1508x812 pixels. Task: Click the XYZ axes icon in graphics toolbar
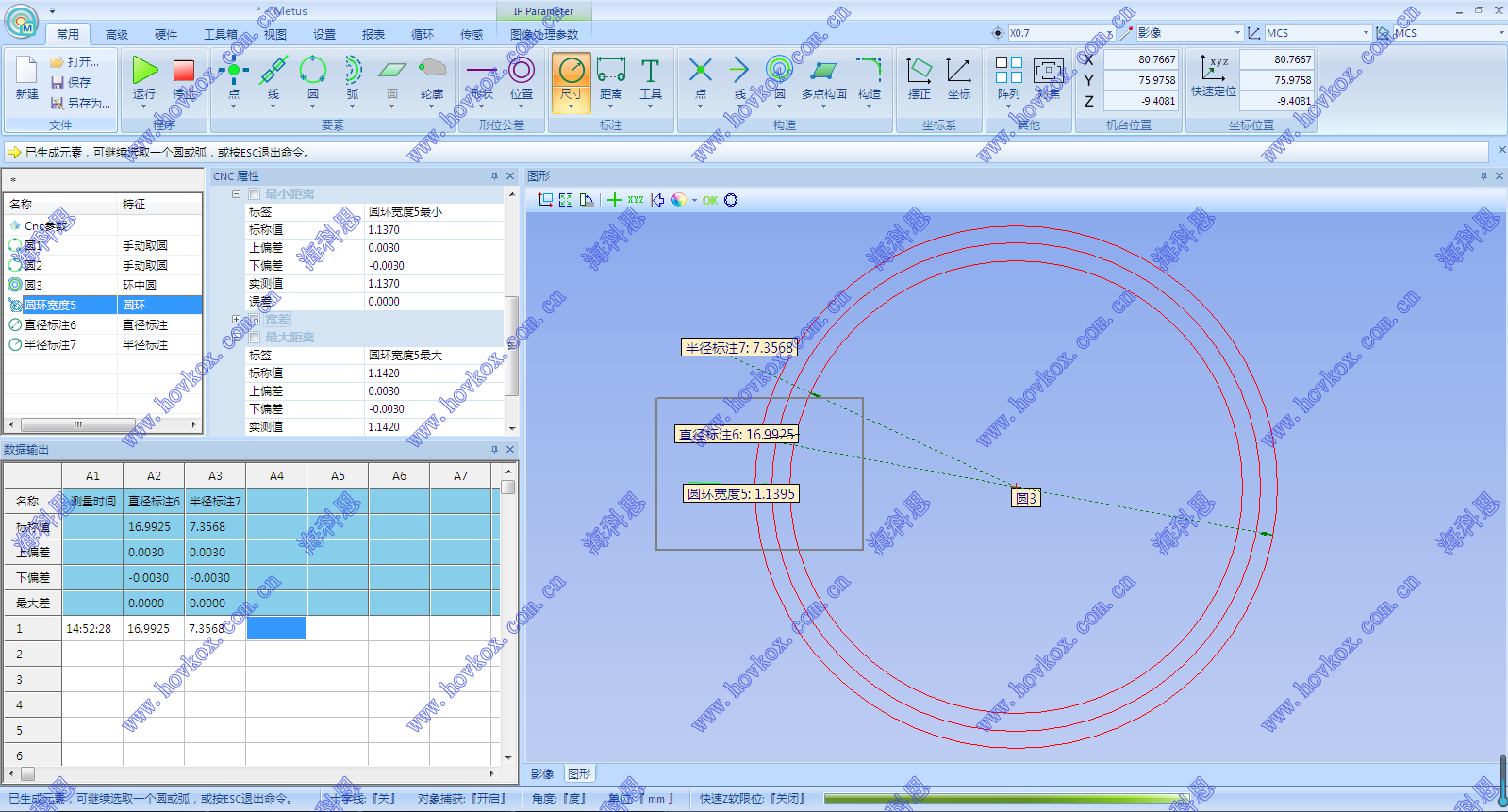(x=636, y=200)
